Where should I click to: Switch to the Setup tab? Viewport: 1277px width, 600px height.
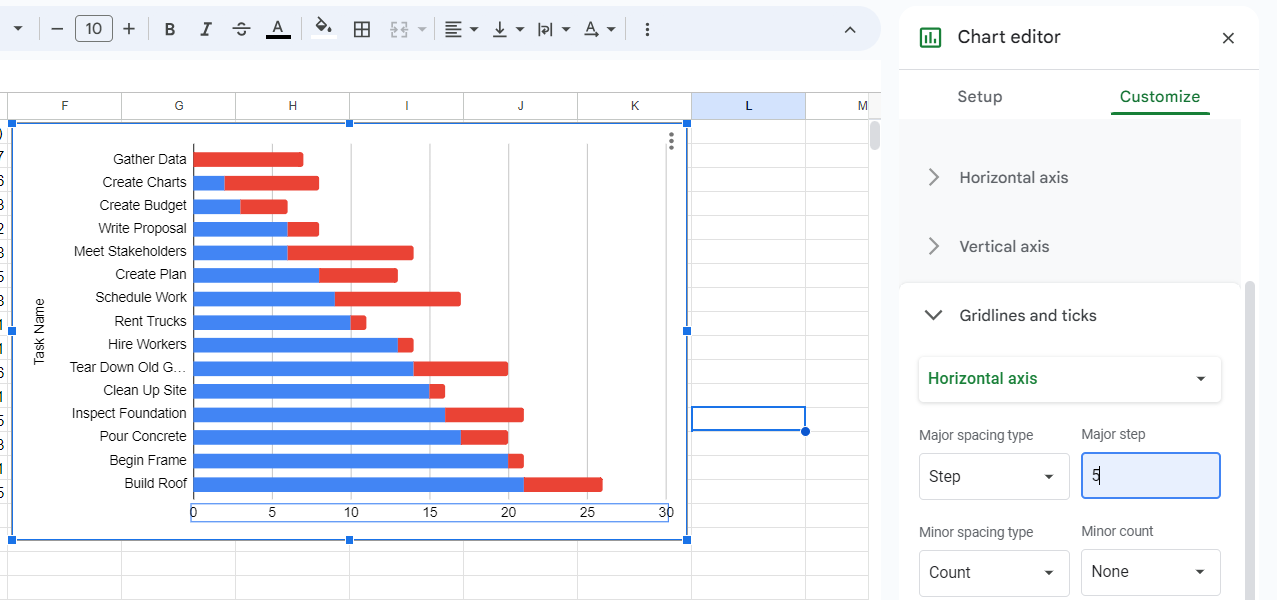click(x=980, y=97)
